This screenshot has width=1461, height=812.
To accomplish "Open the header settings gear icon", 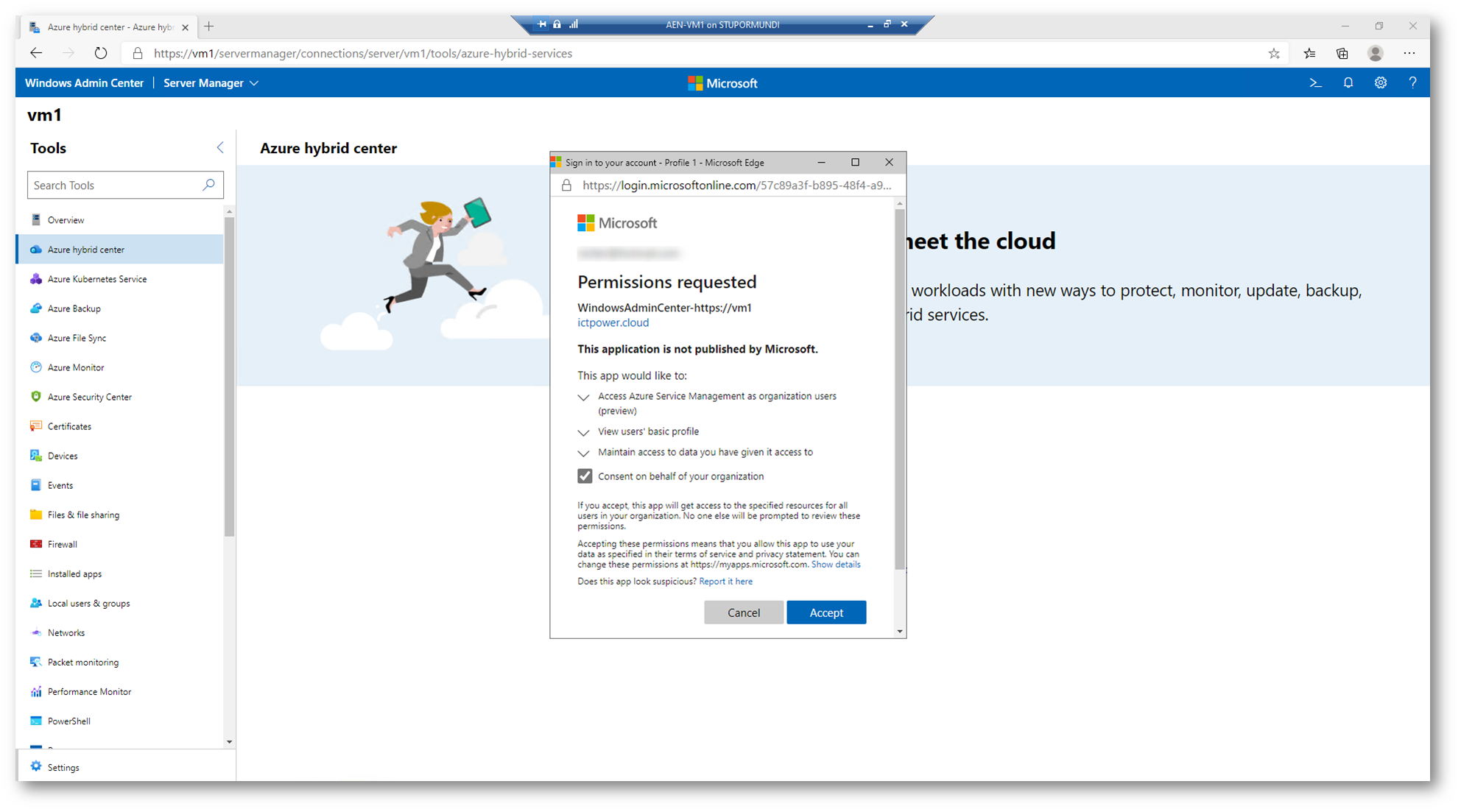I will tap(1380, 83).
